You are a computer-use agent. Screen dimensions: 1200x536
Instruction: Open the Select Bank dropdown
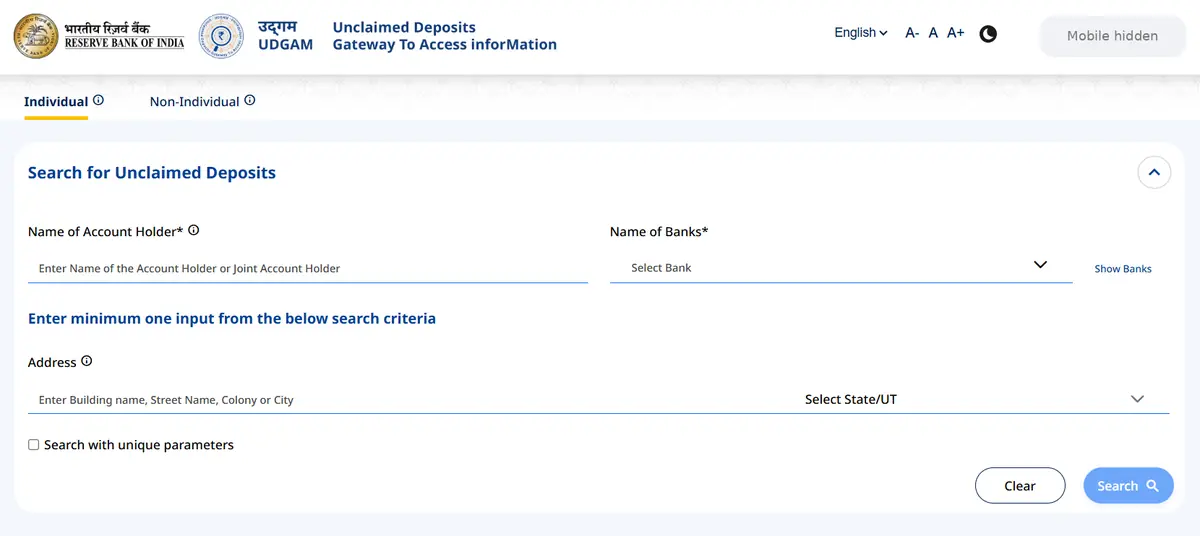tap(841, 267)
